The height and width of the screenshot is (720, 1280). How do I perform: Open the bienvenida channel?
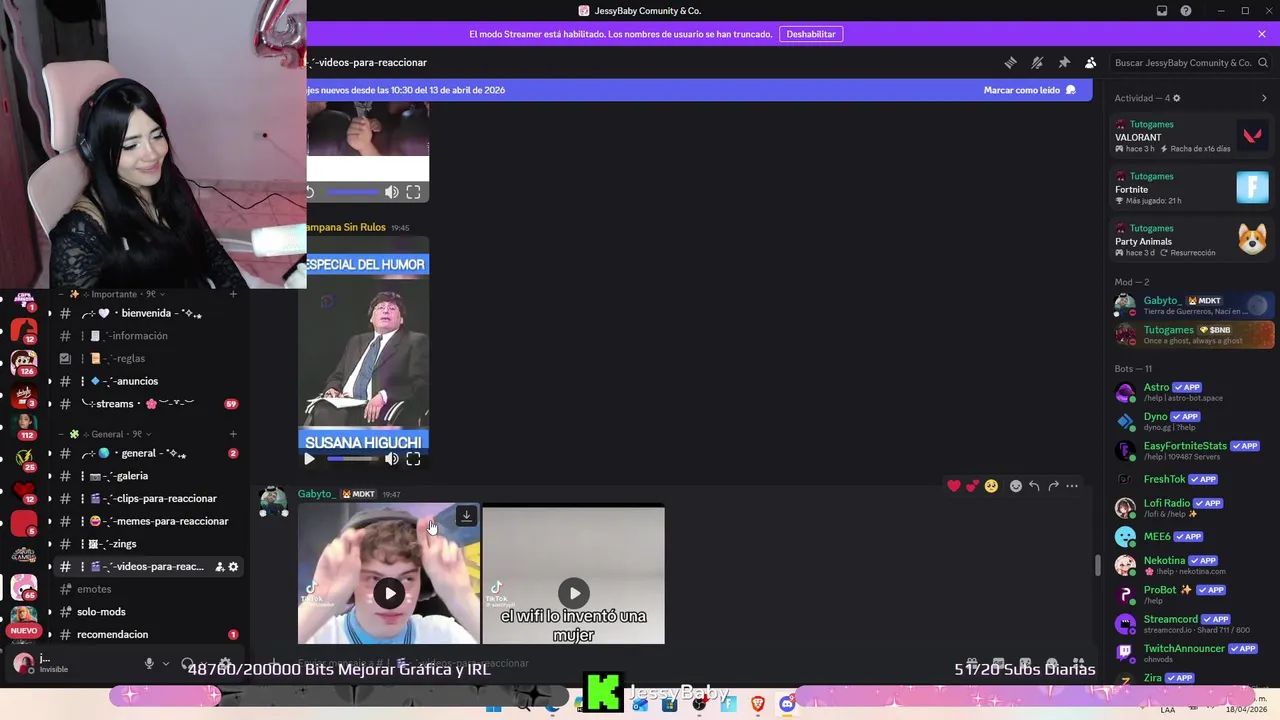pyautogui.click(x=148, y=313)
